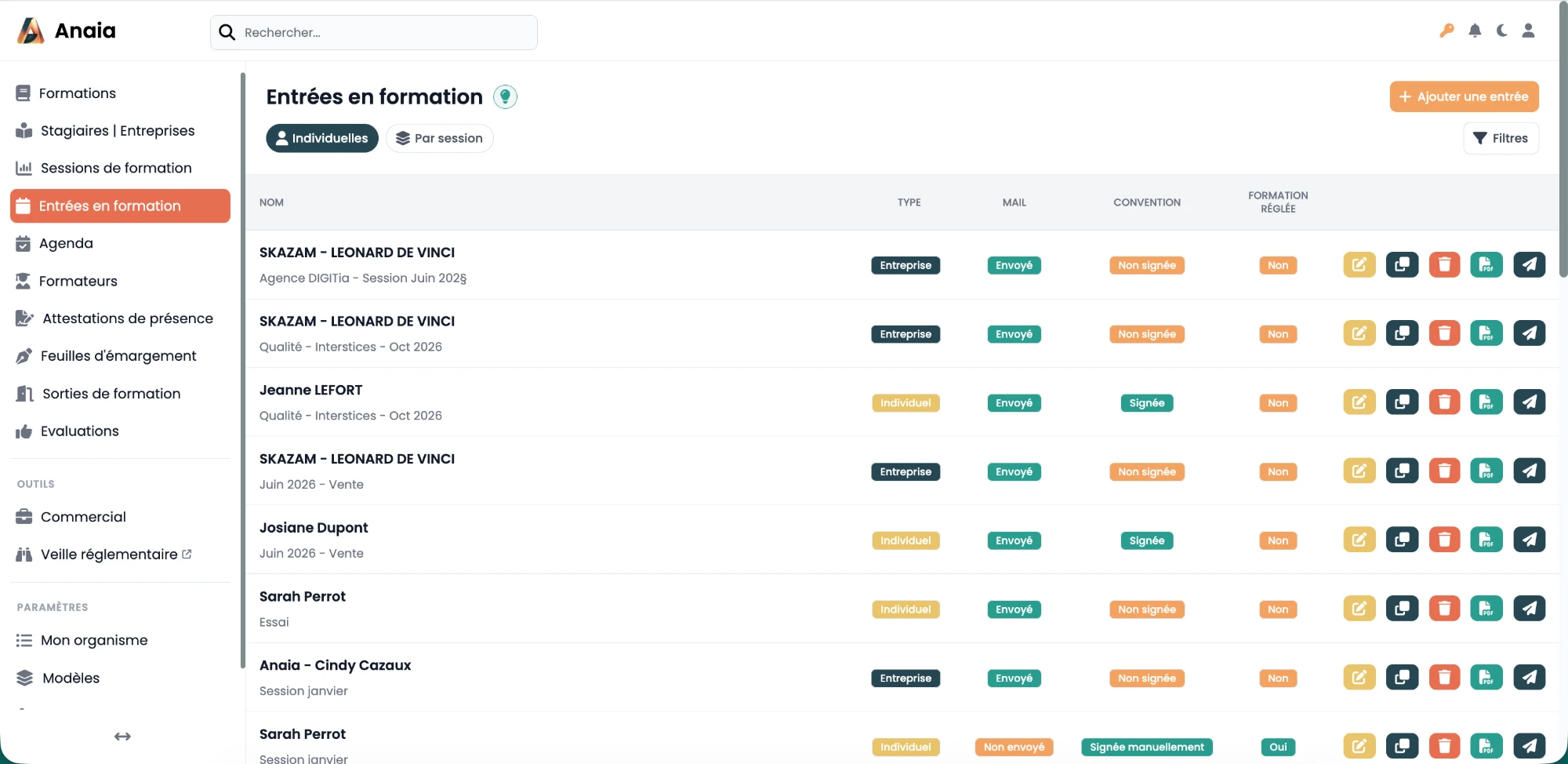
Task: Open the Filtres panel
Action: point(1501,138)
